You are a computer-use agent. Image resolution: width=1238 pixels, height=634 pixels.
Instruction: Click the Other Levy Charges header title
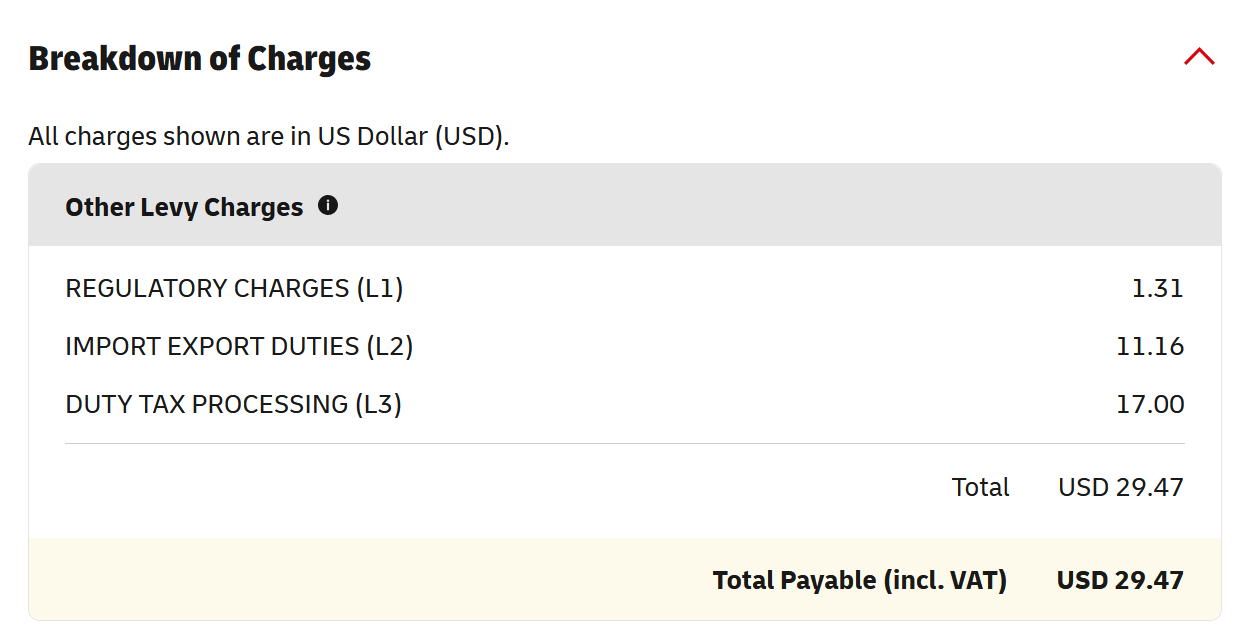[184, 207]
